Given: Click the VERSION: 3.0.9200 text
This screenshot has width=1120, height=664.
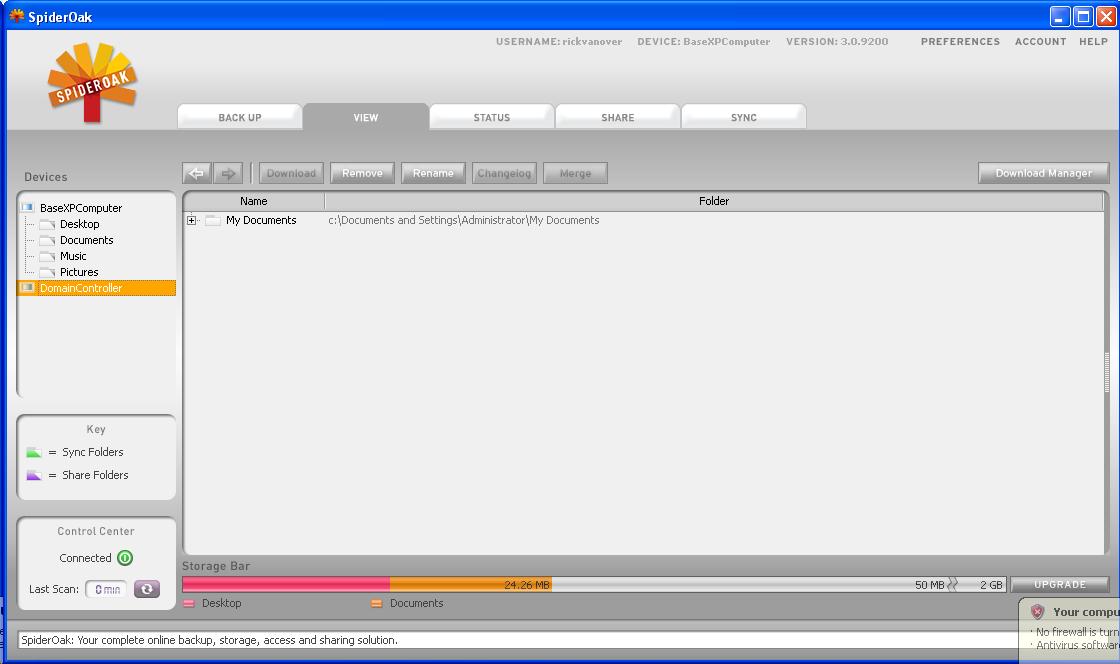Looking at the screenshot, I should [837, 41].
